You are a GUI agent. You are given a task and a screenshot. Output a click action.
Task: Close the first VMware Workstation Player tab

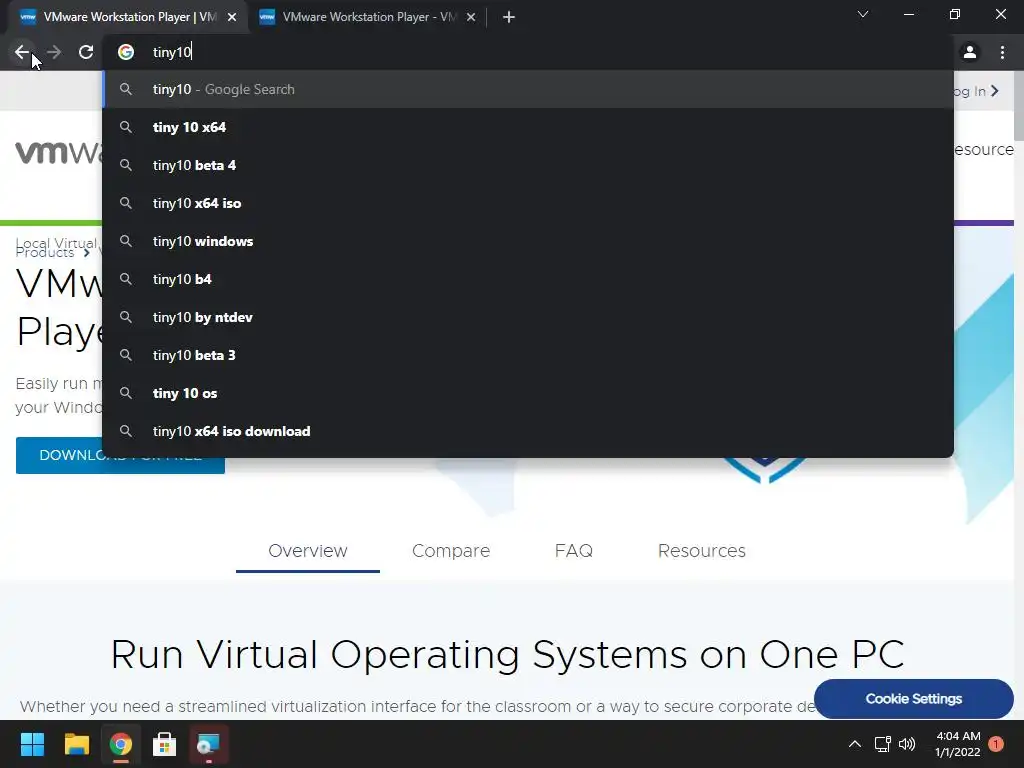click(x=232, y=17)
